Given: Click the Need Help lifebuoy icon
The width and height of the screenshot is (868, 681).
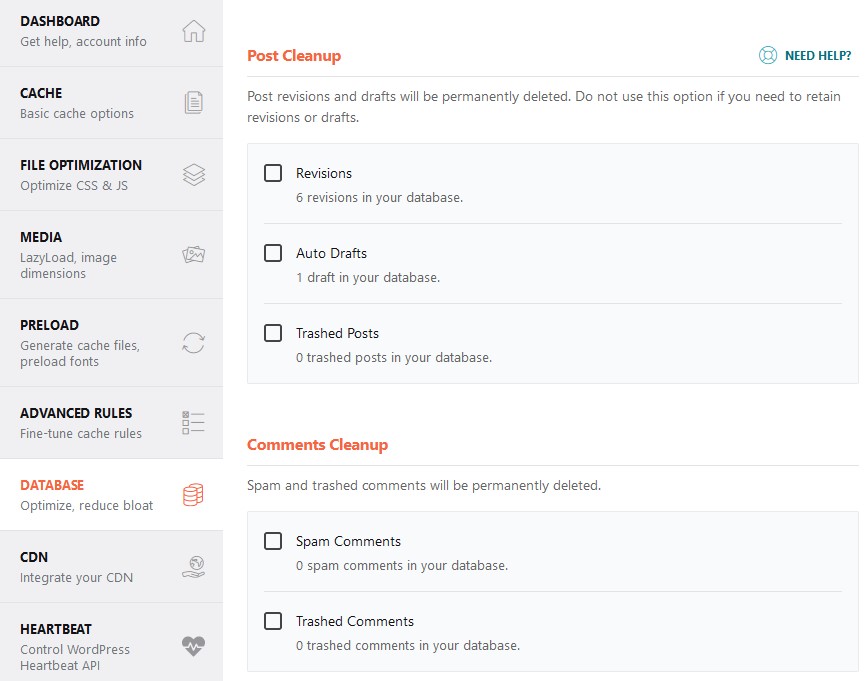Looking at the screenshot, I should click(768, 55).
